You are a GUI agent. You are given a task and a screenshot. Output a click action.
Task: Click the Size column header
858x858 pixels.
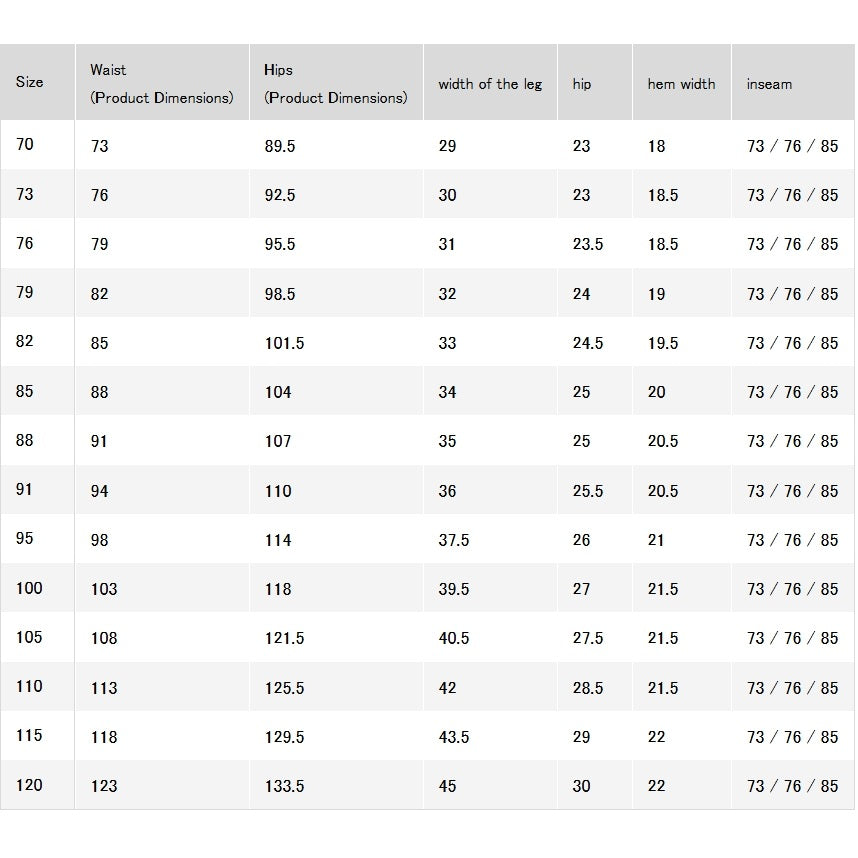30,82
